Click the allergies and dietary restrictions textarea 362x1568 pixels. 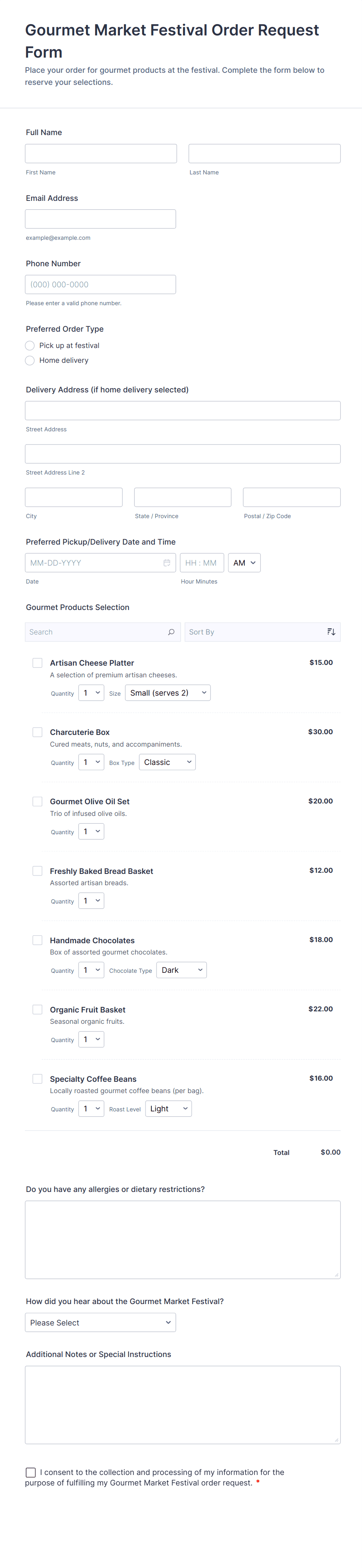click(x=183, y=1239)
